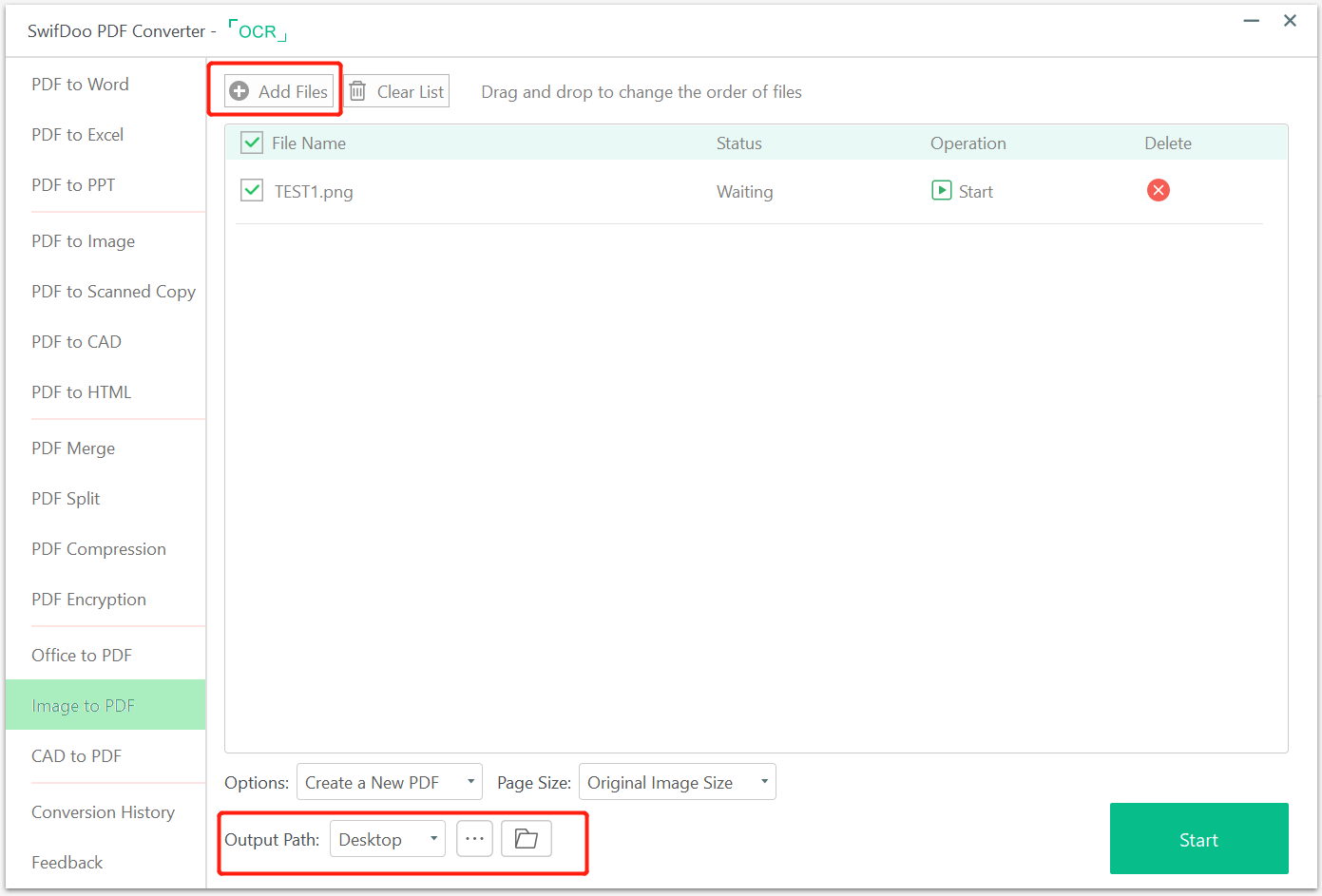The height and width of the screenshot is (896, 1322).
Task: Click the large green Start button
Action: tap(1198, 839)
